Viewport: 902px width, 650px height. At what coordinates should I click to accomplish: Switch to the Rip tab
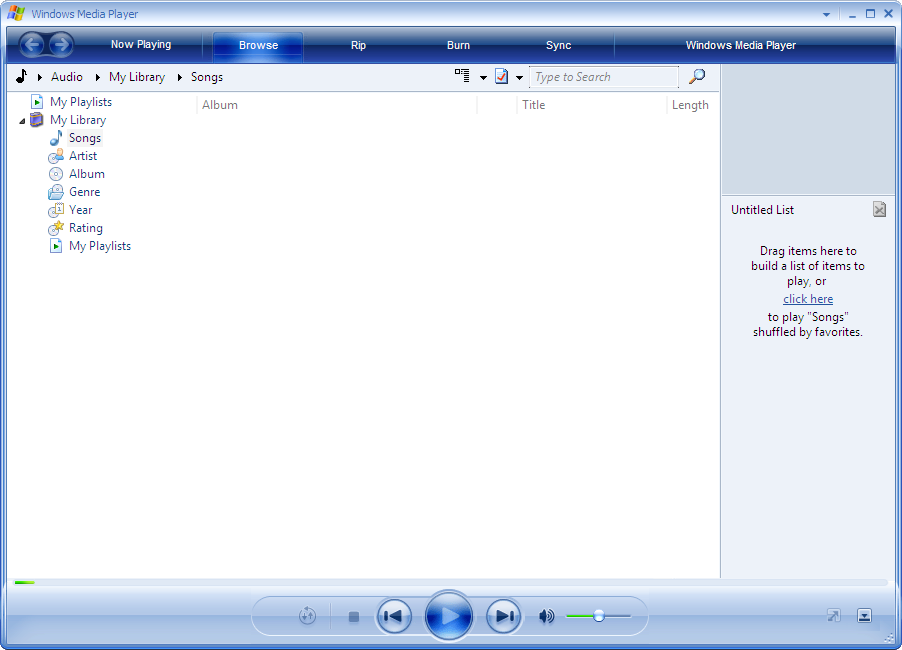358,45
